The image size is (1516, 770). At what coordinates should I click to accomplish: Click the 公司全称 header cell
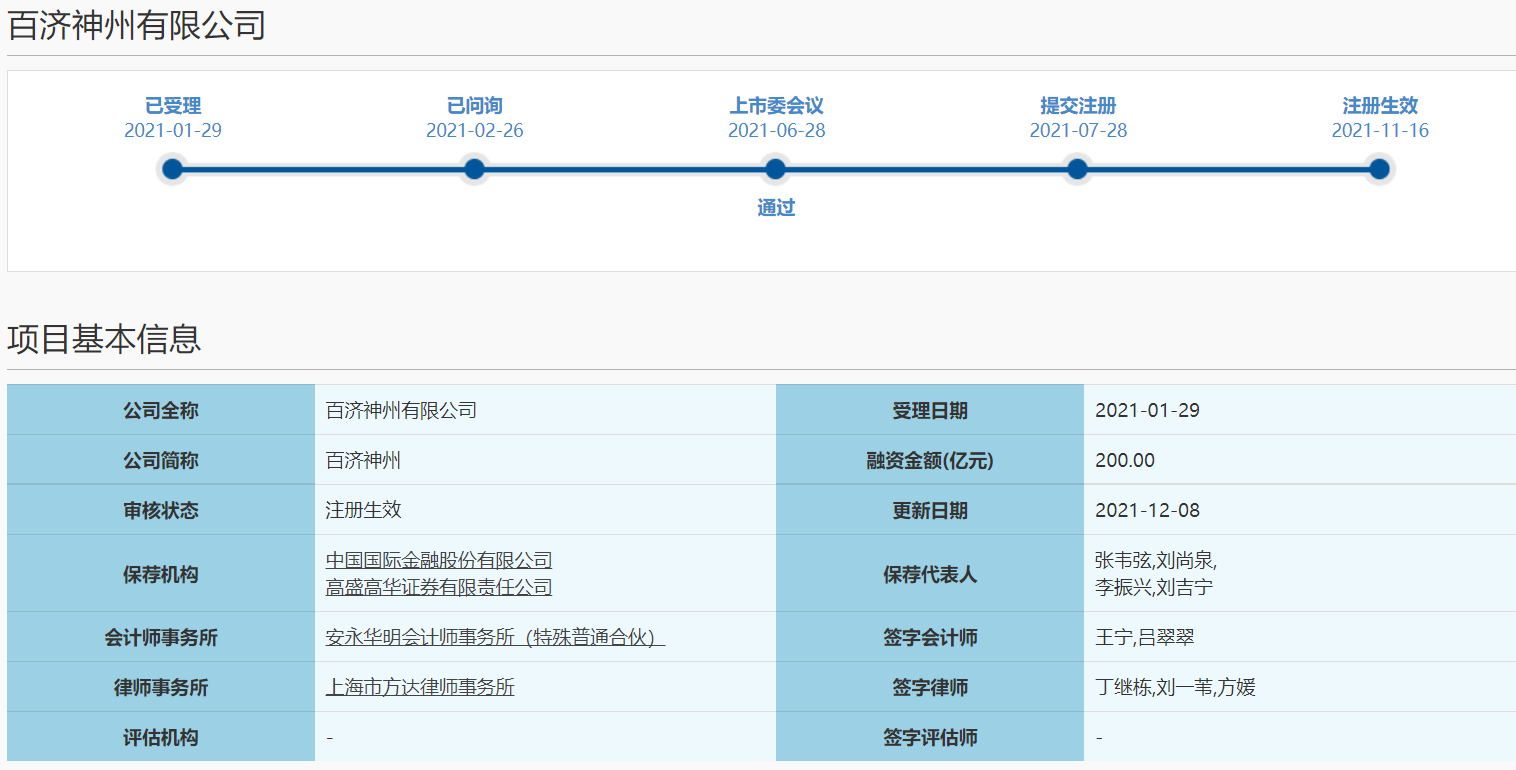click(x=161, y=410)
